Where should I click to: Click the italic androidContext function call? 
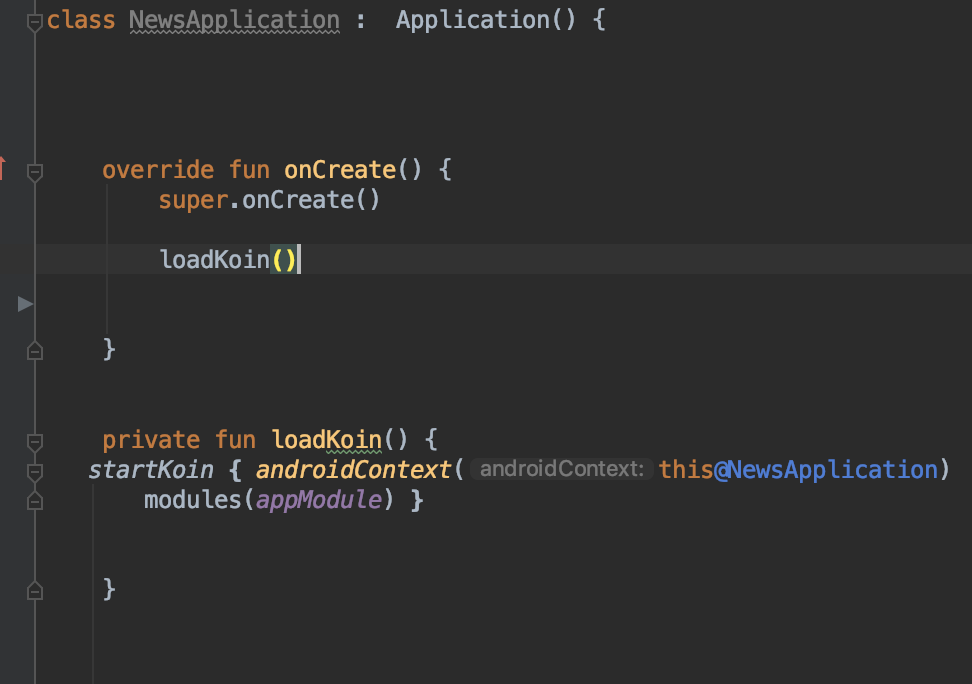353,469
